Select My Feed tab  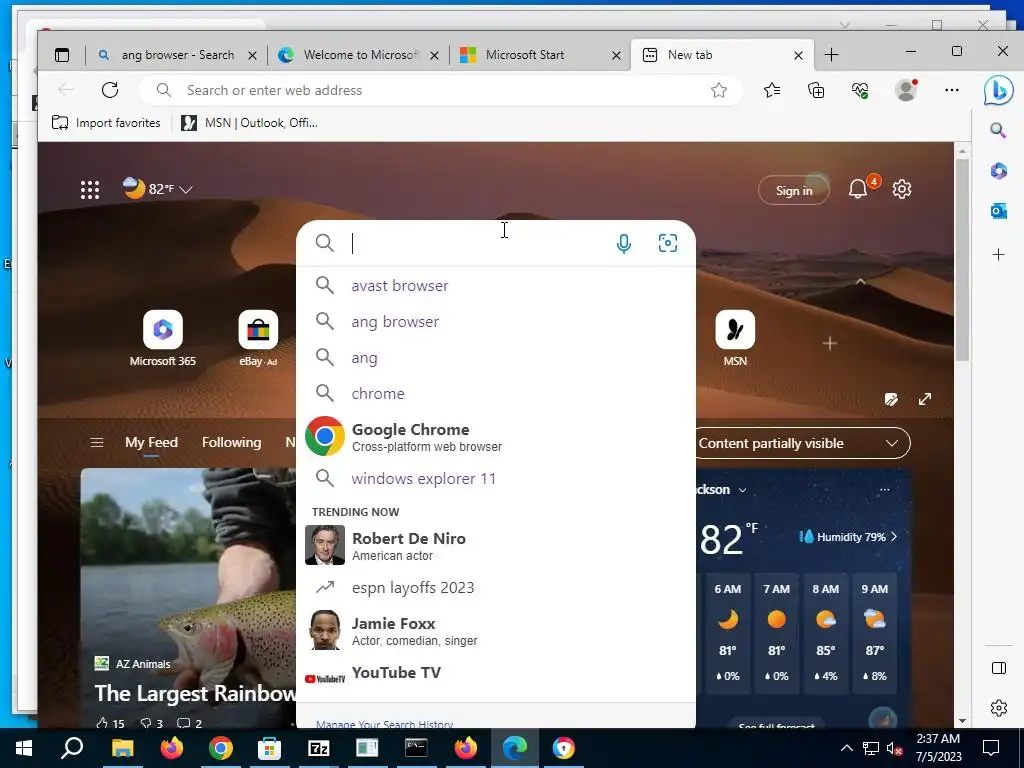(x=151, y=443)
